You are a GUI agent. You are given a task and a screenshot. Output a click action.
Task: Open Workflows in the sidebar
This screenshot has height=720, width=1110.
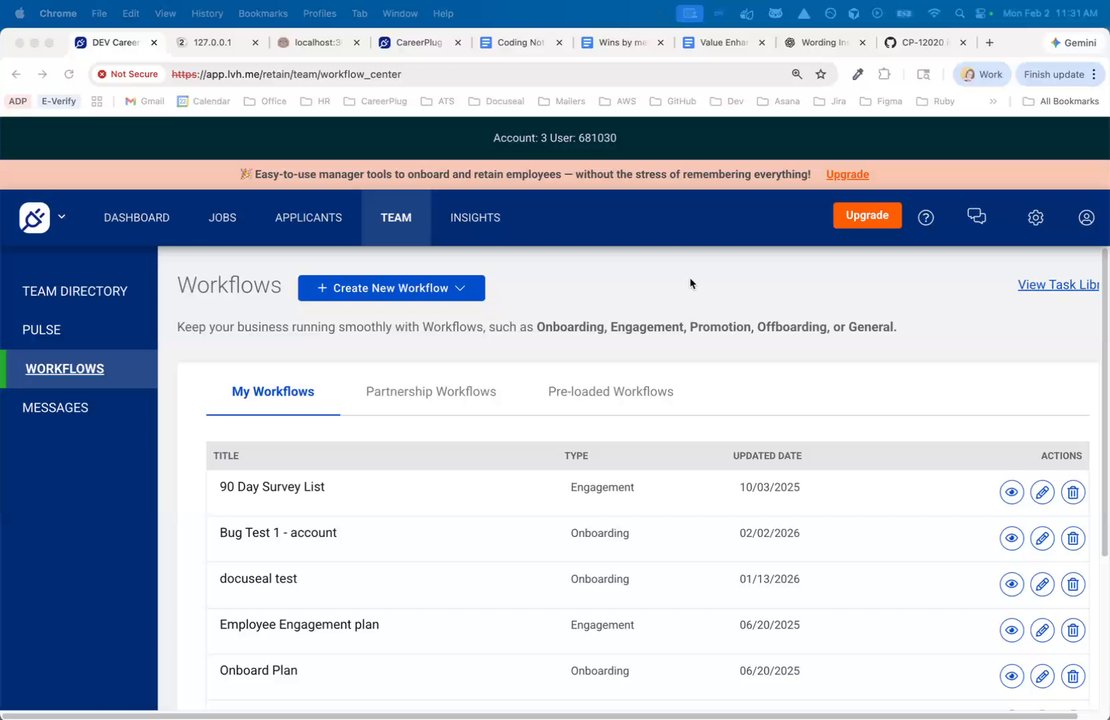tap(64, 369)
